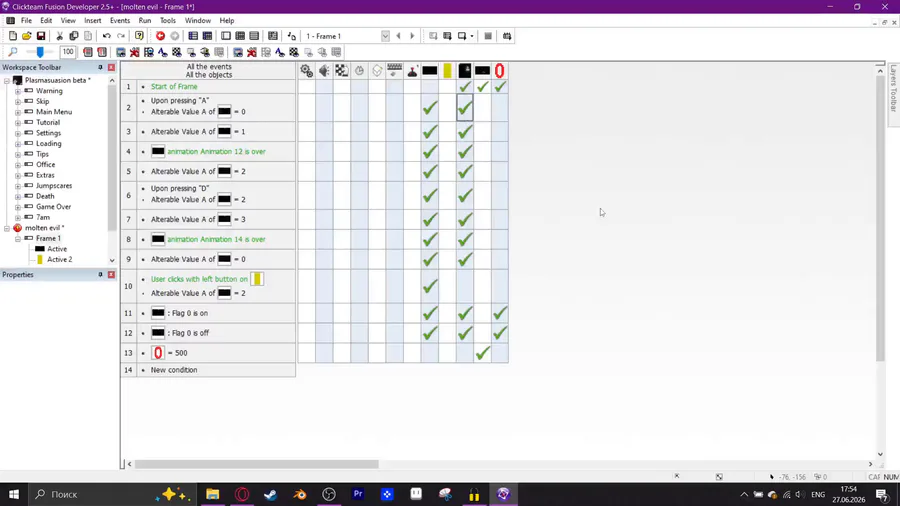Viewport: 900px width, 506px height.
Task: Select the Sound object column icon
Action: coord(324,71)
